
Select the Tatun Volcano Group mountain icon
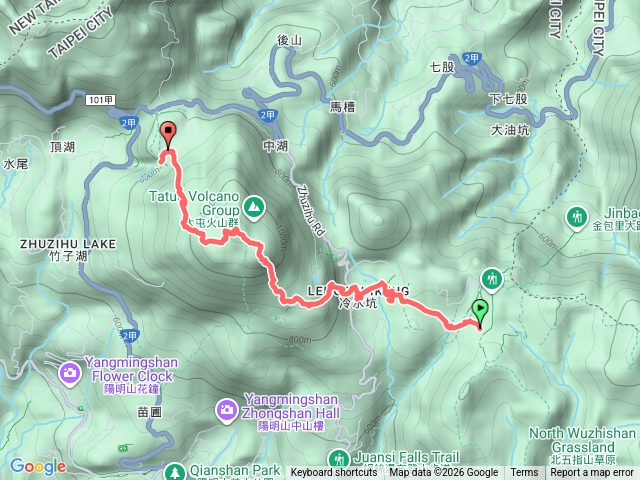tap(254, 208)
